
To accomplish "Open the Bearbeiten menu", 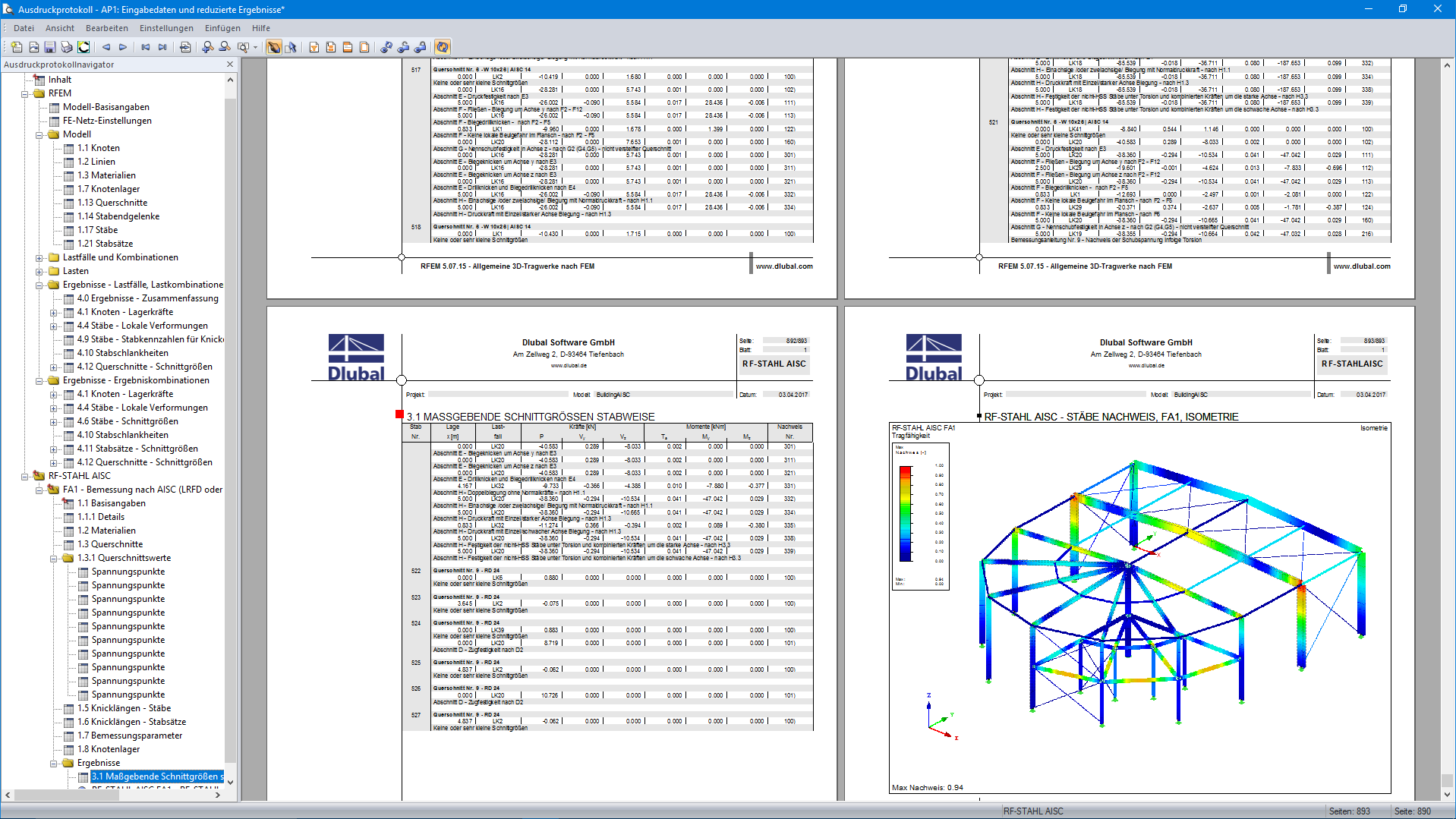I will click(x=107, y=28).
